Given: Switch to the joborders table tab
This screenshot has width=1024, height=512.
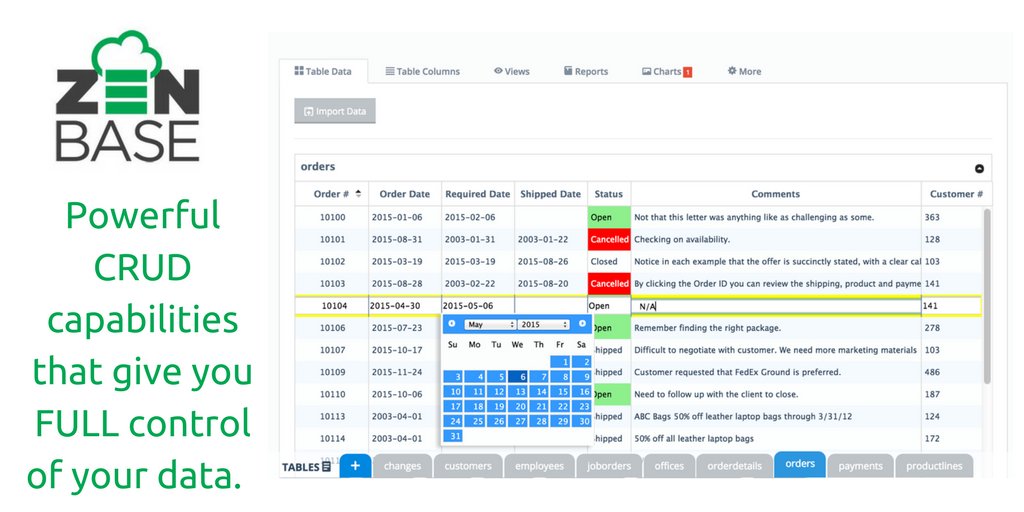Looking at the screenshot, I should (x=609, y=466).
